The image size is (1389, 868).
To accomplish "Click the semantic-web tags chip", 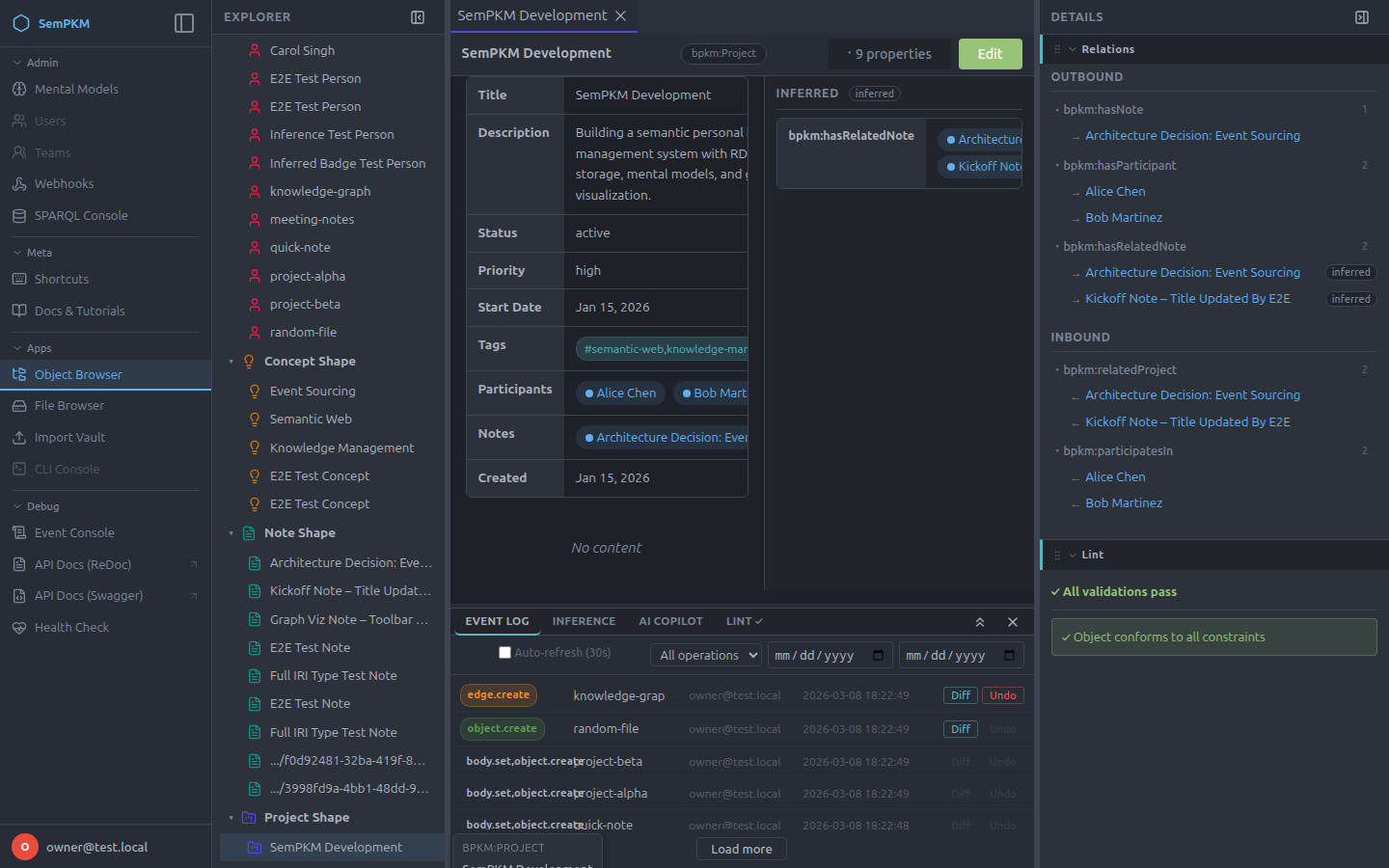I will (662, 349).
